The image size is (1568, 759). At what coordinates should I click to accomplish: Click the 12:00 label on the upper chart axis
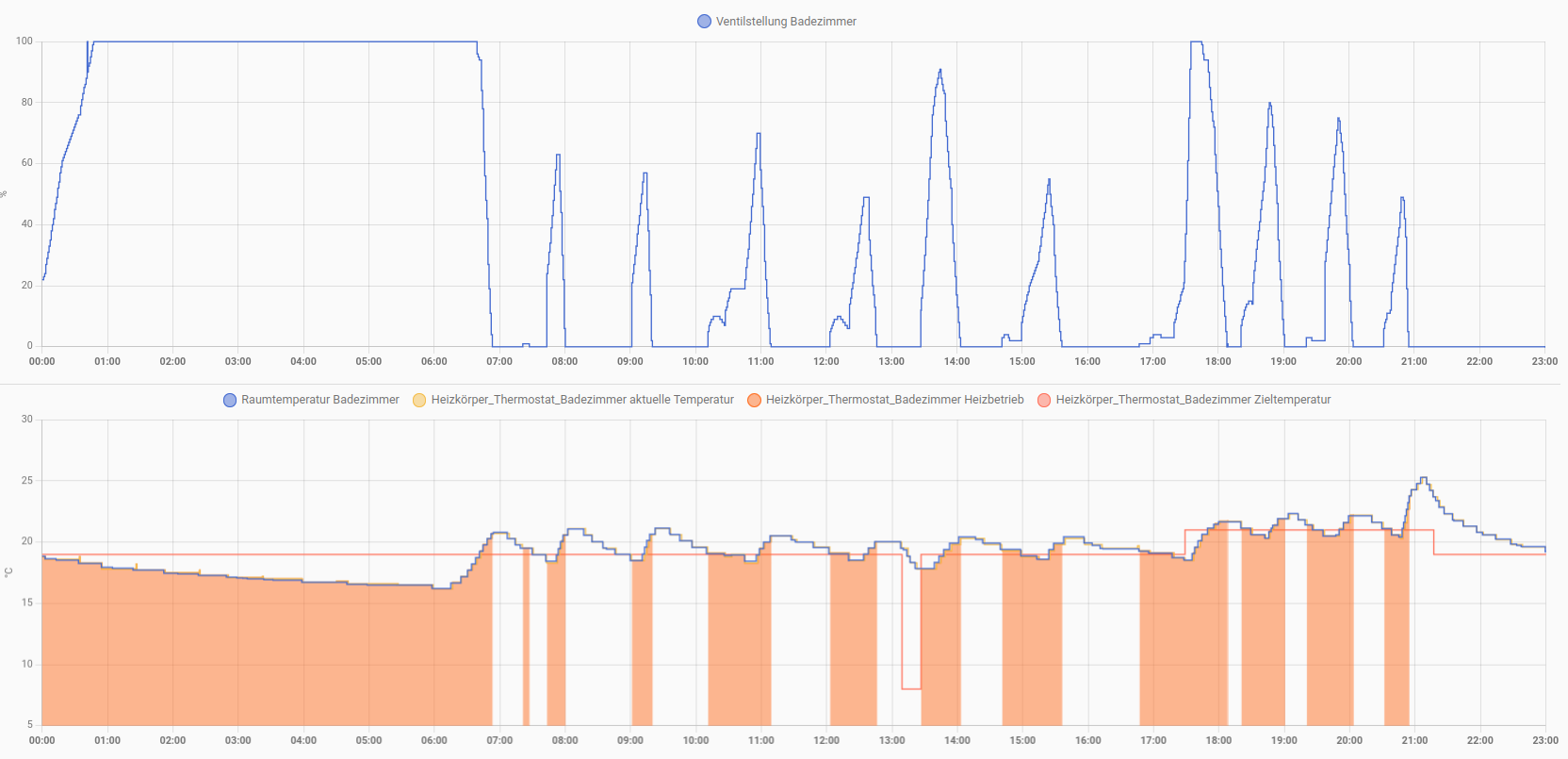(x=826, y=361)
